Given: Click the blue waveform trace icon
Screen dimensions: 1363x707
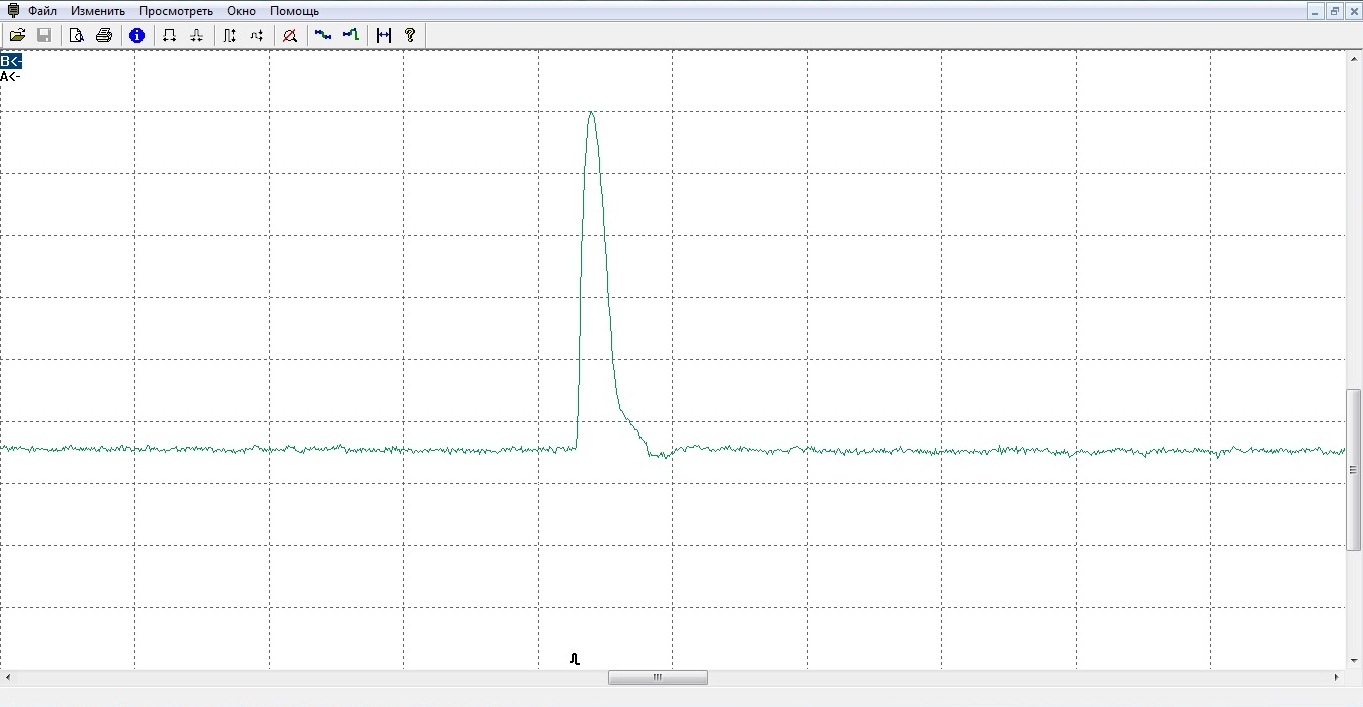Looking at the screenshot, I should [322, 35].
